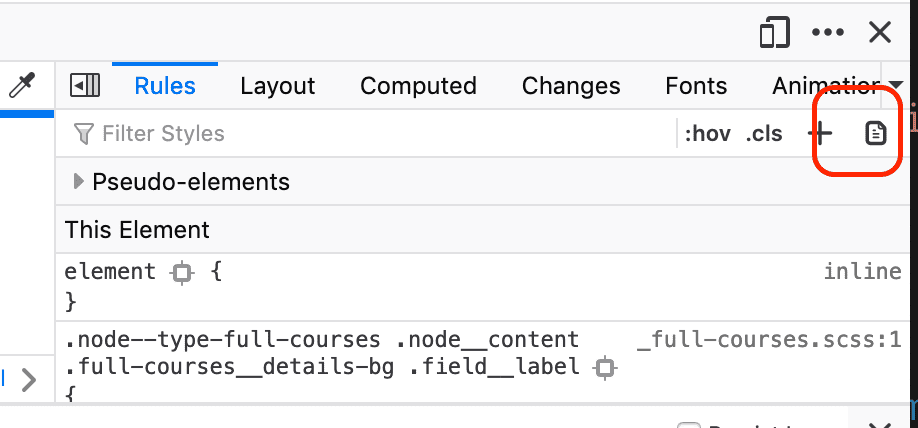
Task: Toggle the 3-pane inspector view icon
Action: point(85,86)
